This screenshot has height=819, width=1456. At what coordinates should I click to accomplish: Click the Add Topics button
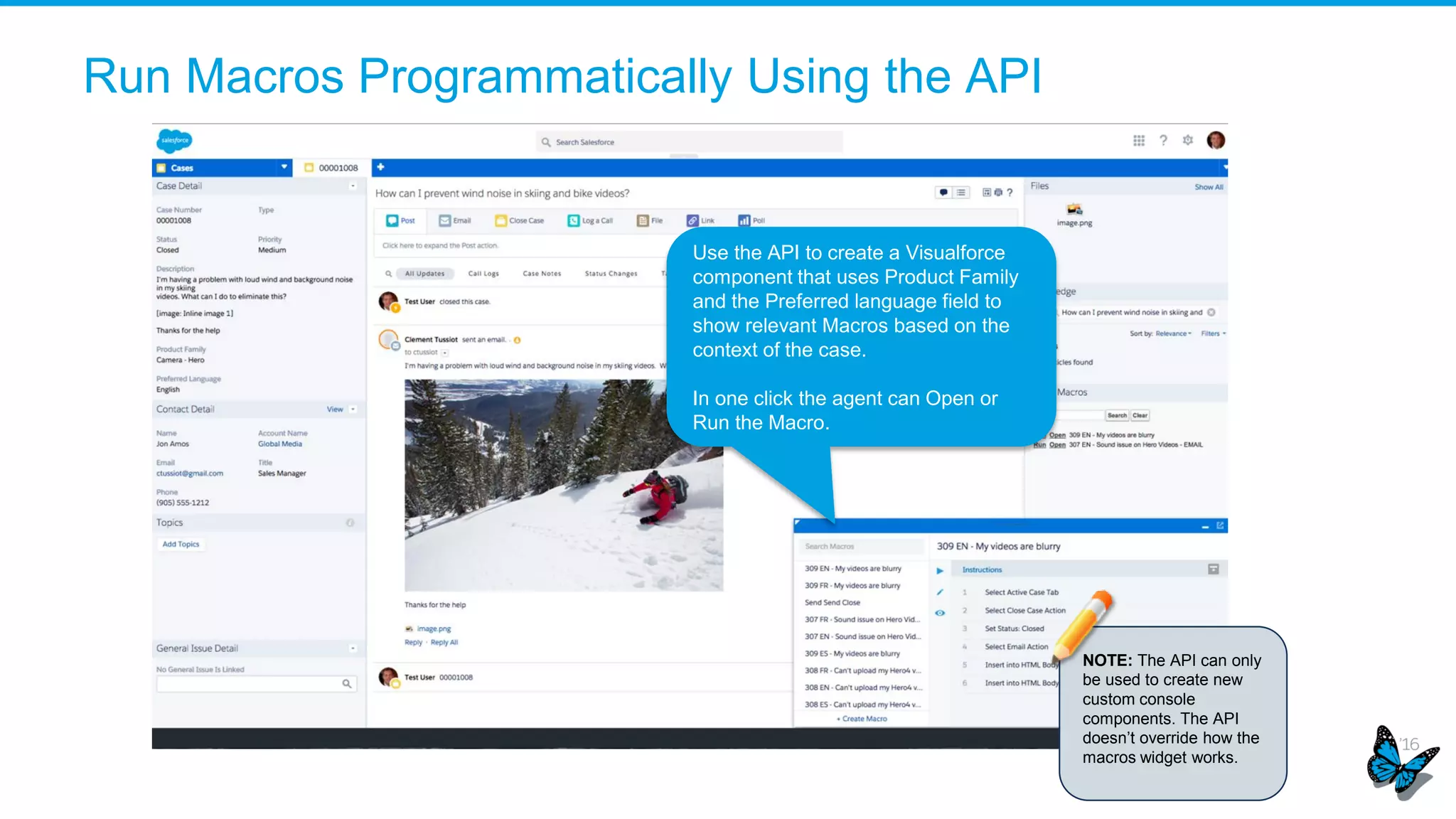click(x=181, y=545)
